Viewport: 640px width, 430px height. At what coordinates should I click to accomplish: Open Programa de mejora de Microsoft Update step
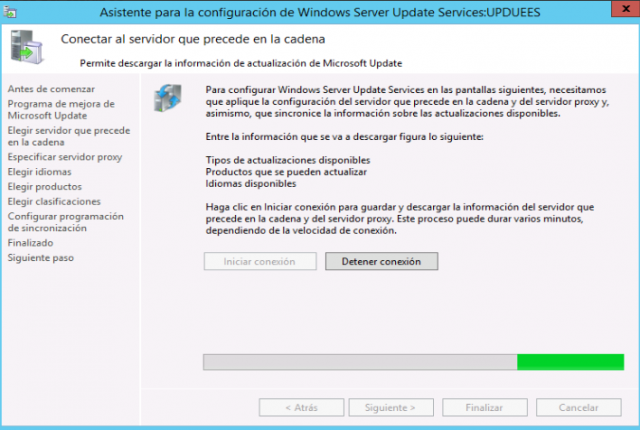(x=61, y=110)
